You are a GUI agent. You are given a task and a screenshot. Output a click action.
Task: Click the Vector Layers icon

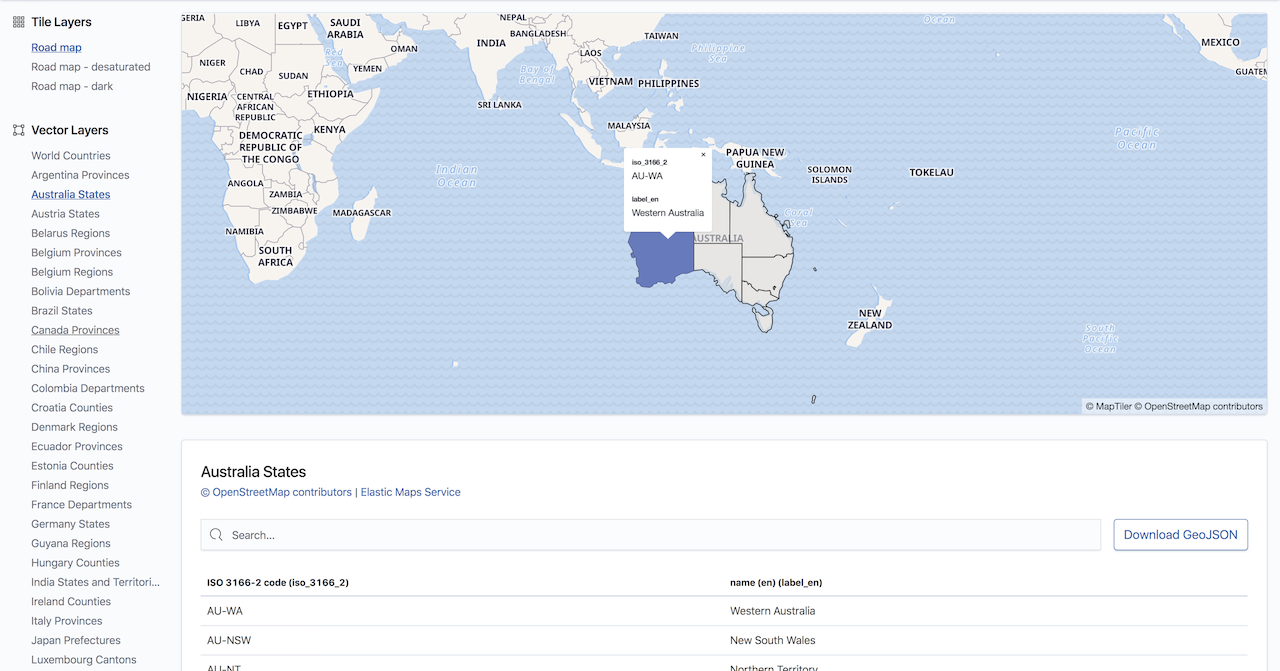pyautogui.click(x=18, y=130)
